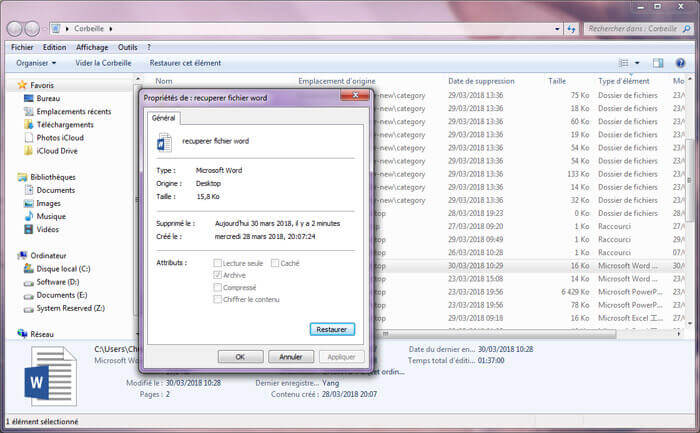
Task: Click the help question mark icon
Action: pos(679,63)
